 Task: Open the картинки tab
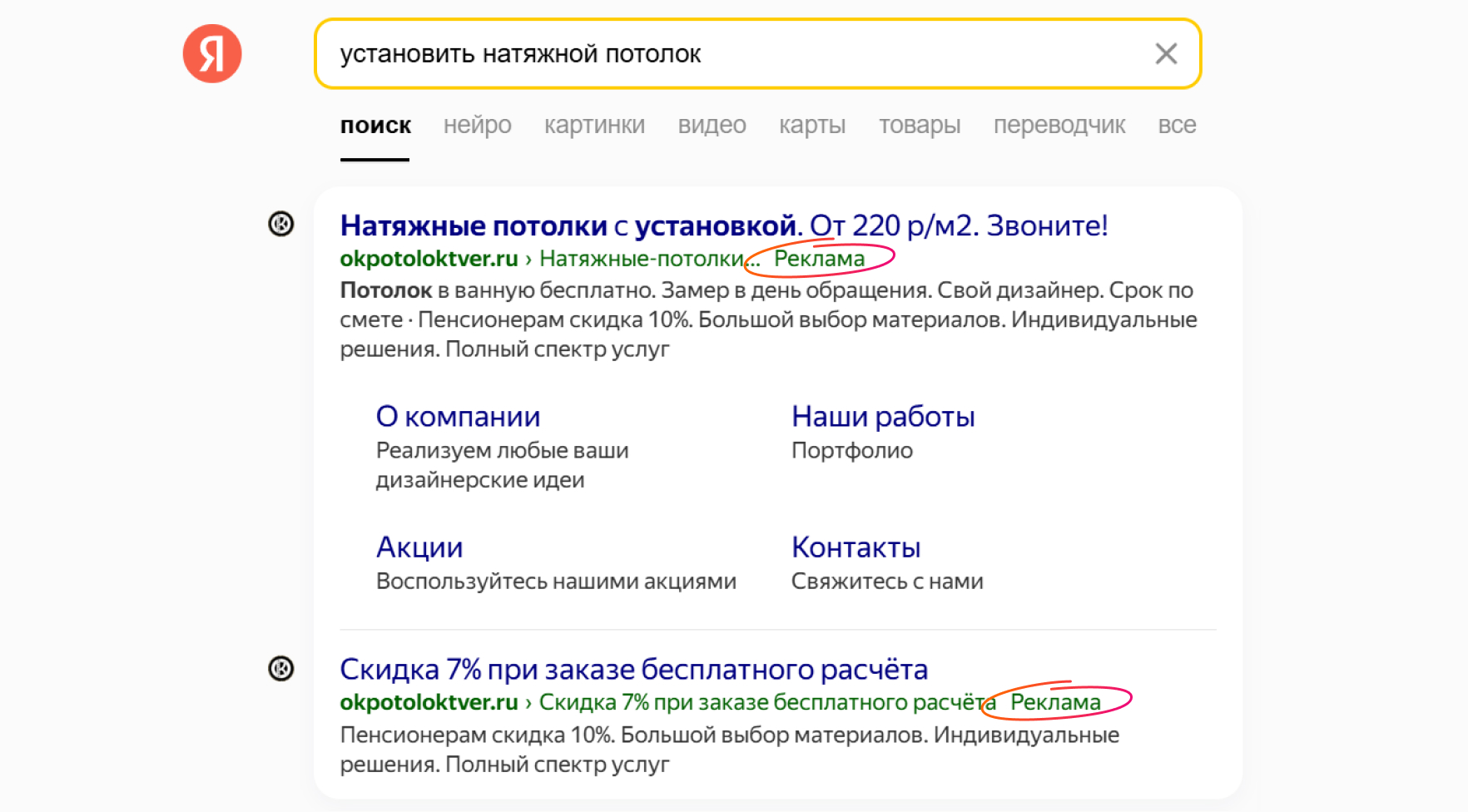point(594,125)
